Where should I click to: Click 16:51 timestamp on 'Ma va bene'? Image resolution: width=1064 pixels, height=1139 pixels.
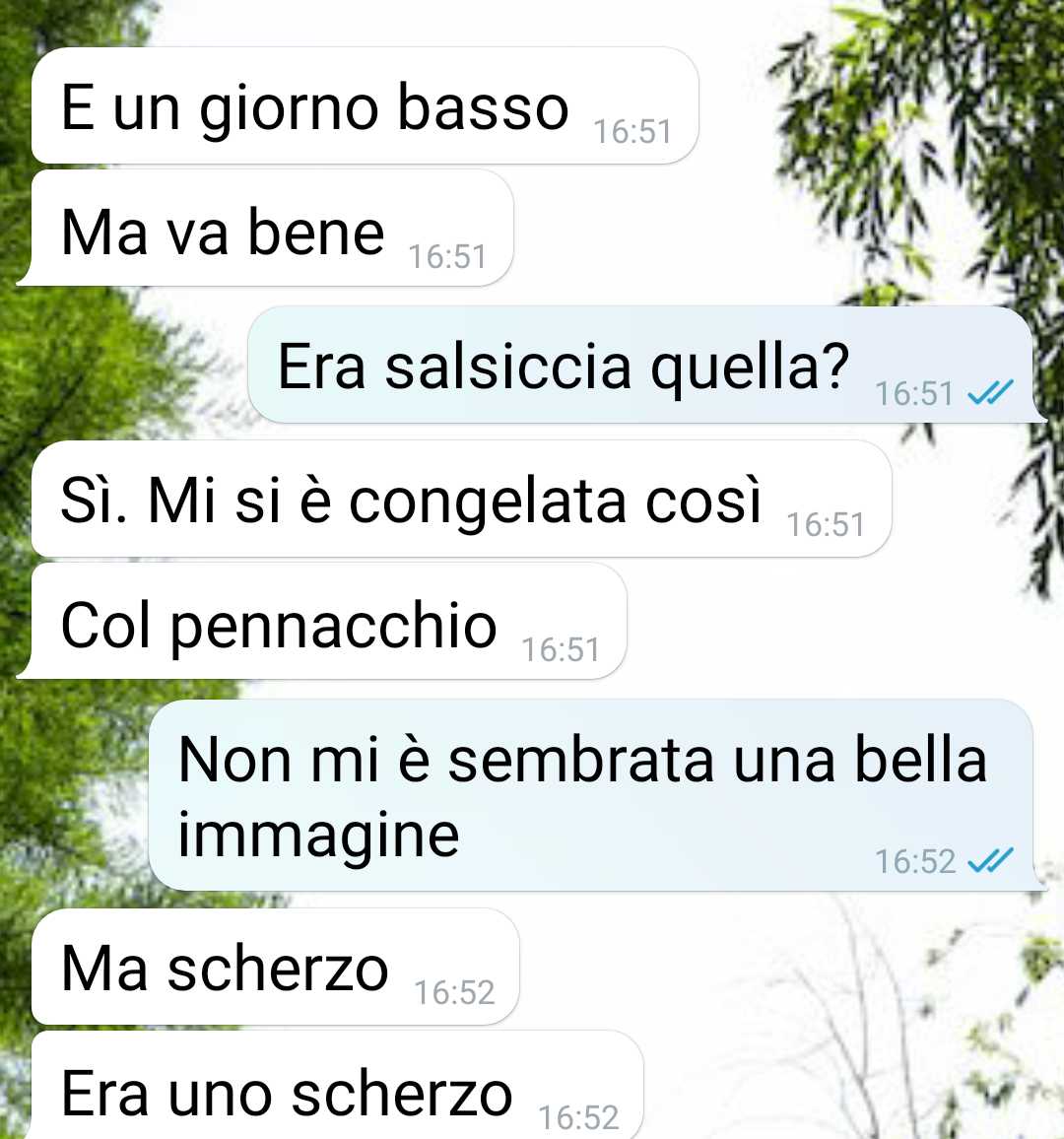coord(447,257)
